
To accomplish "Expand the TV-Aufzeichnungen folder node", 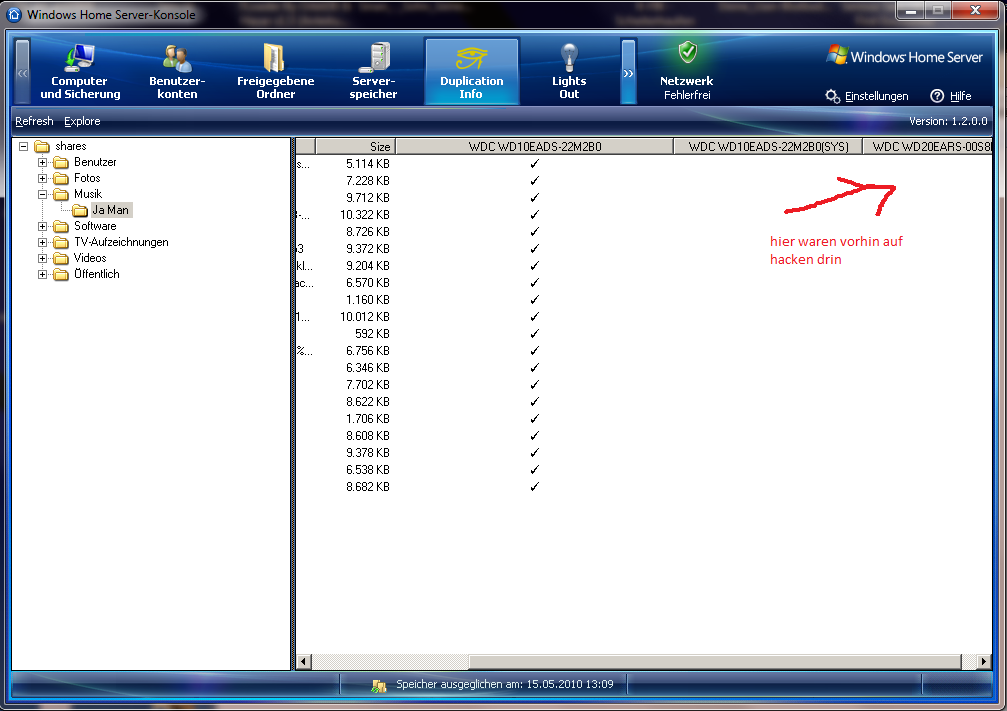I will [42, 243].
